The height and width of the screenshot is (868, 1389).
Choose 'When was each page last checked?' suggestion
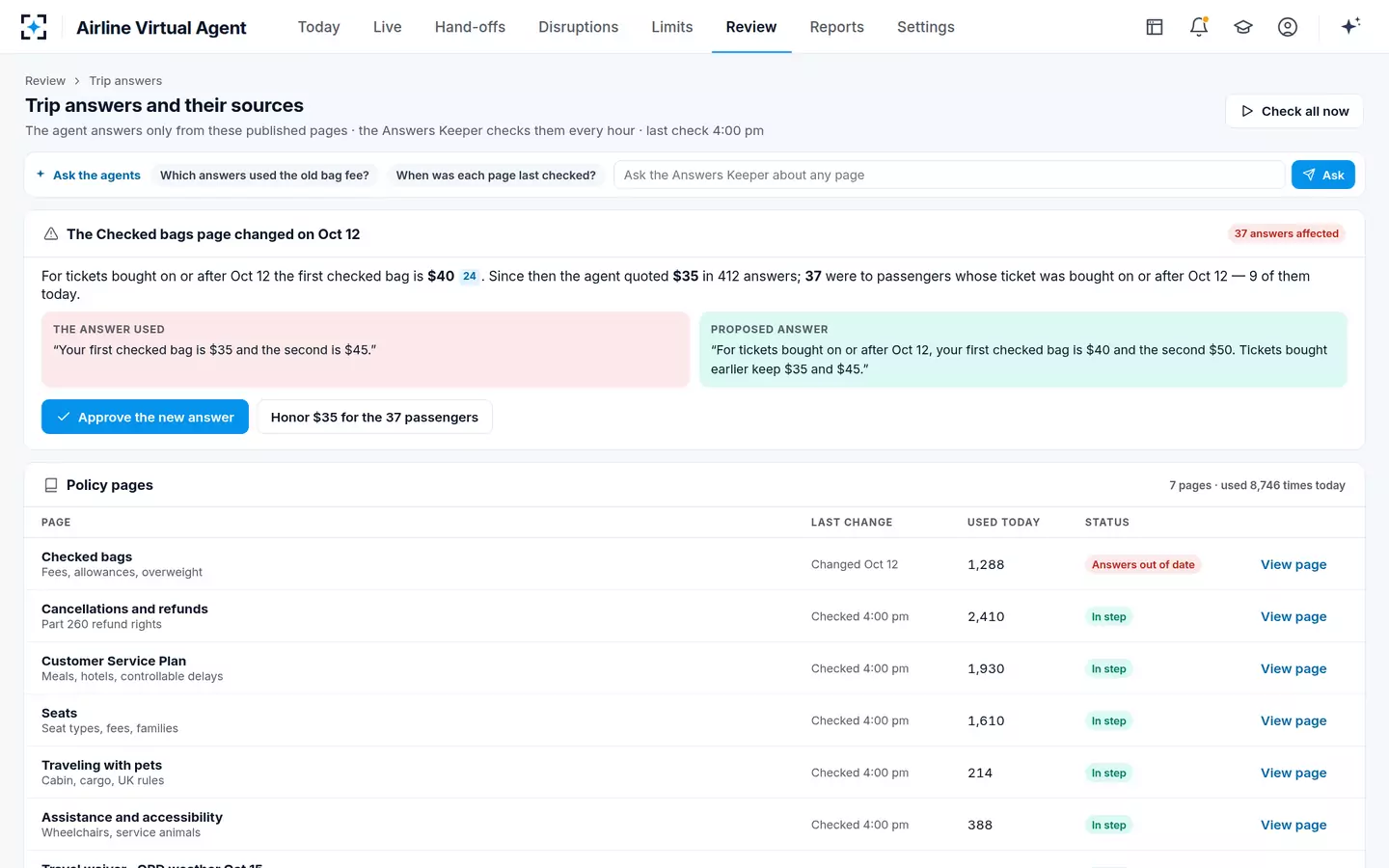[x=496, y=176]
